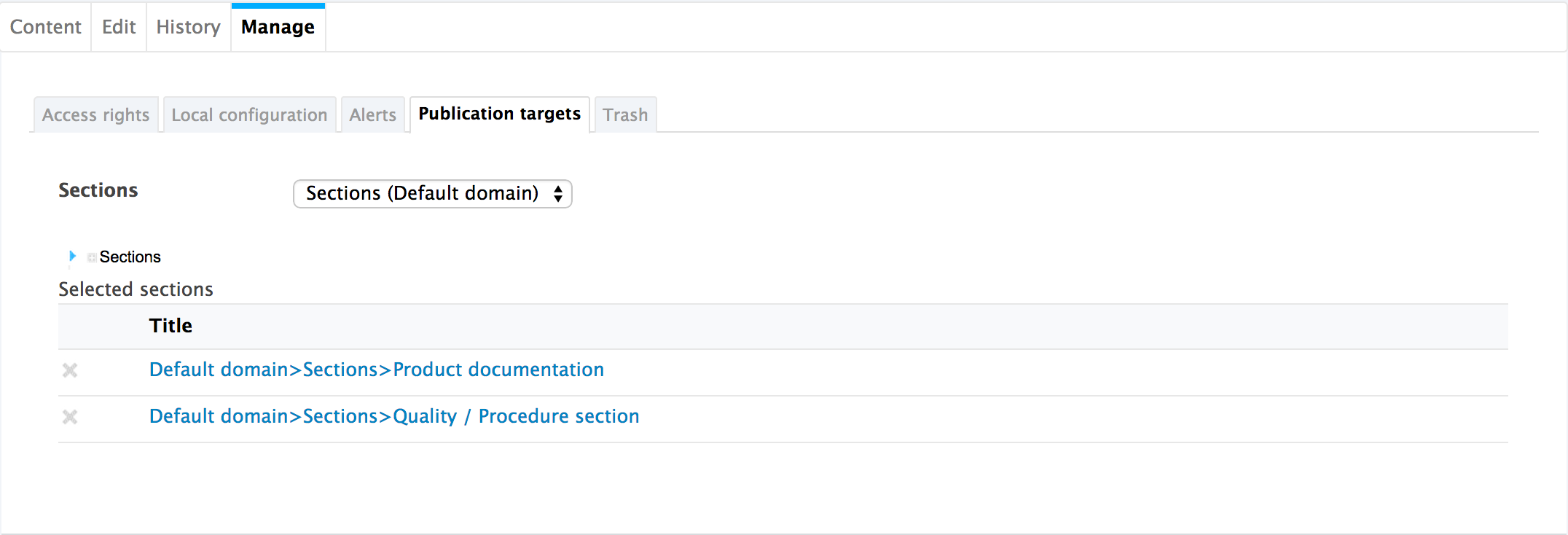The image size is (1568, 535).
Task: Open Local configuration sub-tab
Action: 249,114
